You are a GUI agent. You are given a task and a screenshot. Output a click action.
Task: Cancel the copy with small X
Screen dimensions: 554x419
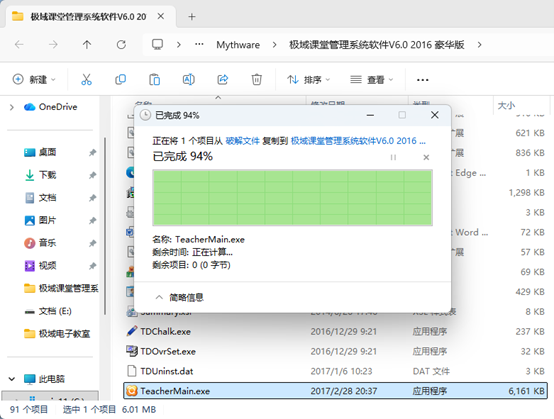coord(426,157)
